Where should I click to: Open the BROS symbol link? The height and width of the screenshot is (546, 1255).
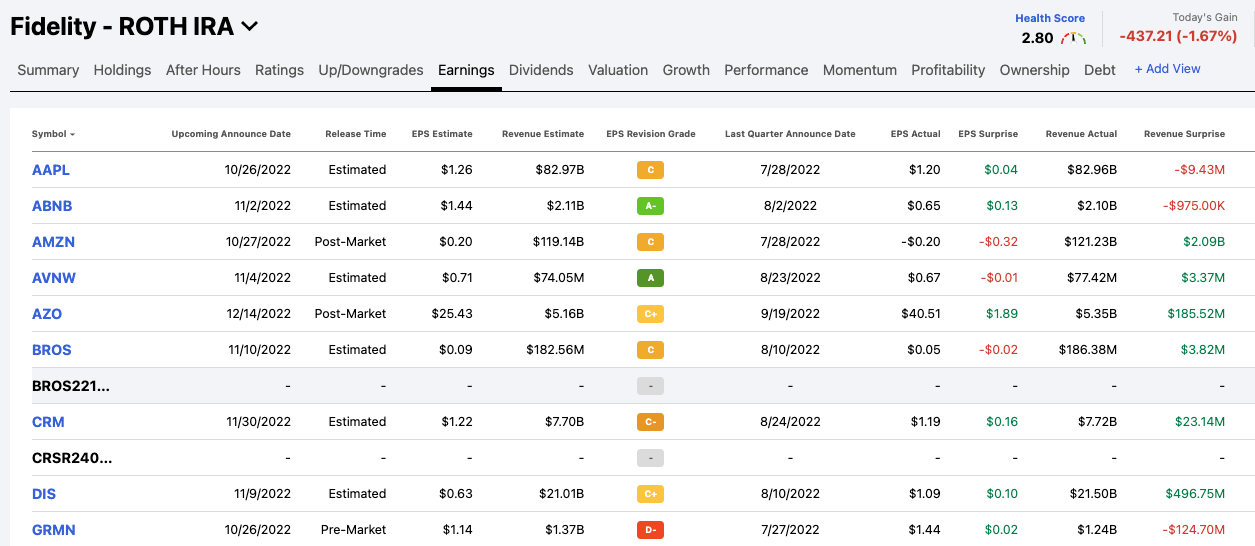pos(52,350)
